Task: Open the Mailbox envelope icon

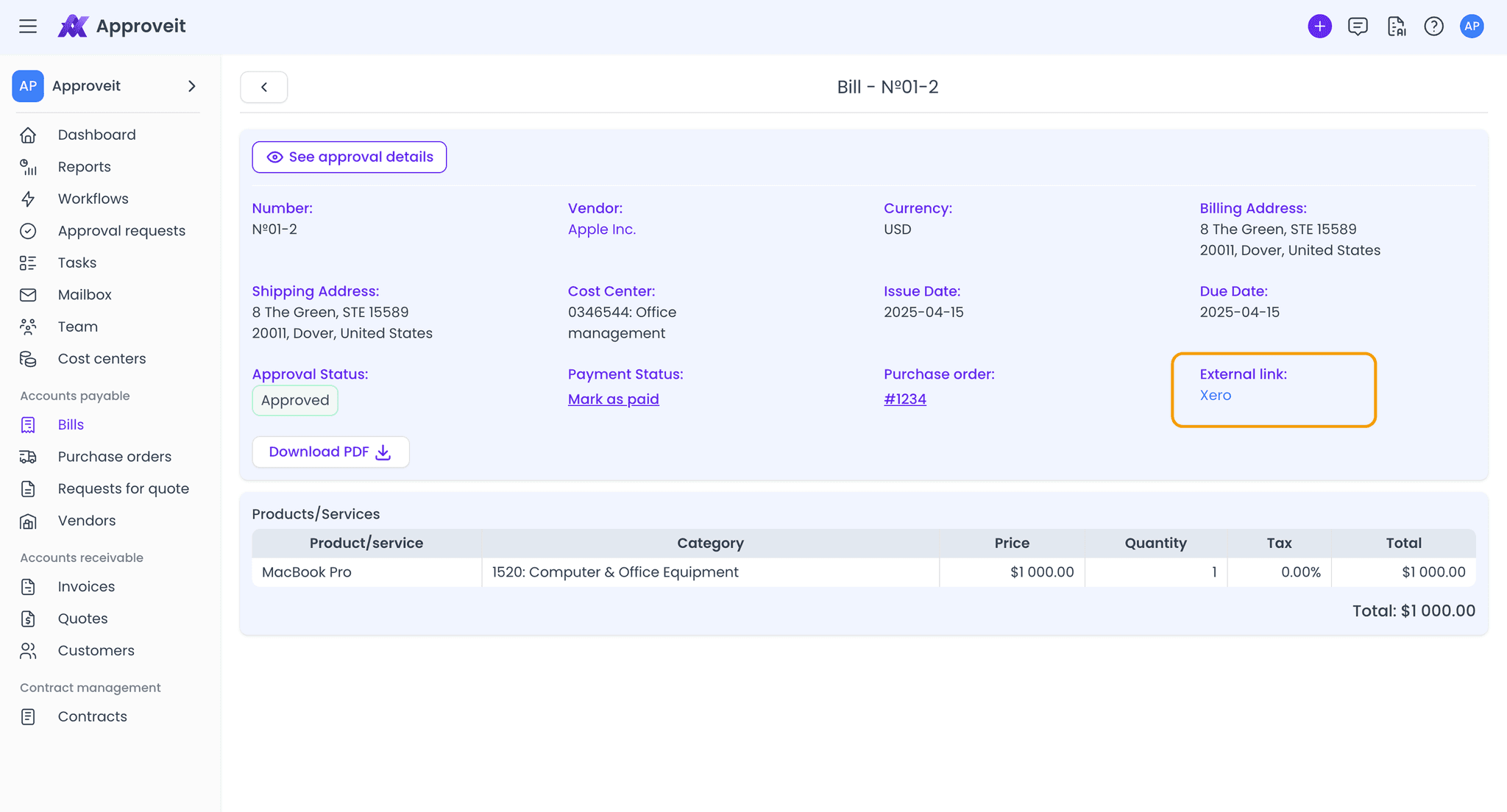Action: pos(28,294)
